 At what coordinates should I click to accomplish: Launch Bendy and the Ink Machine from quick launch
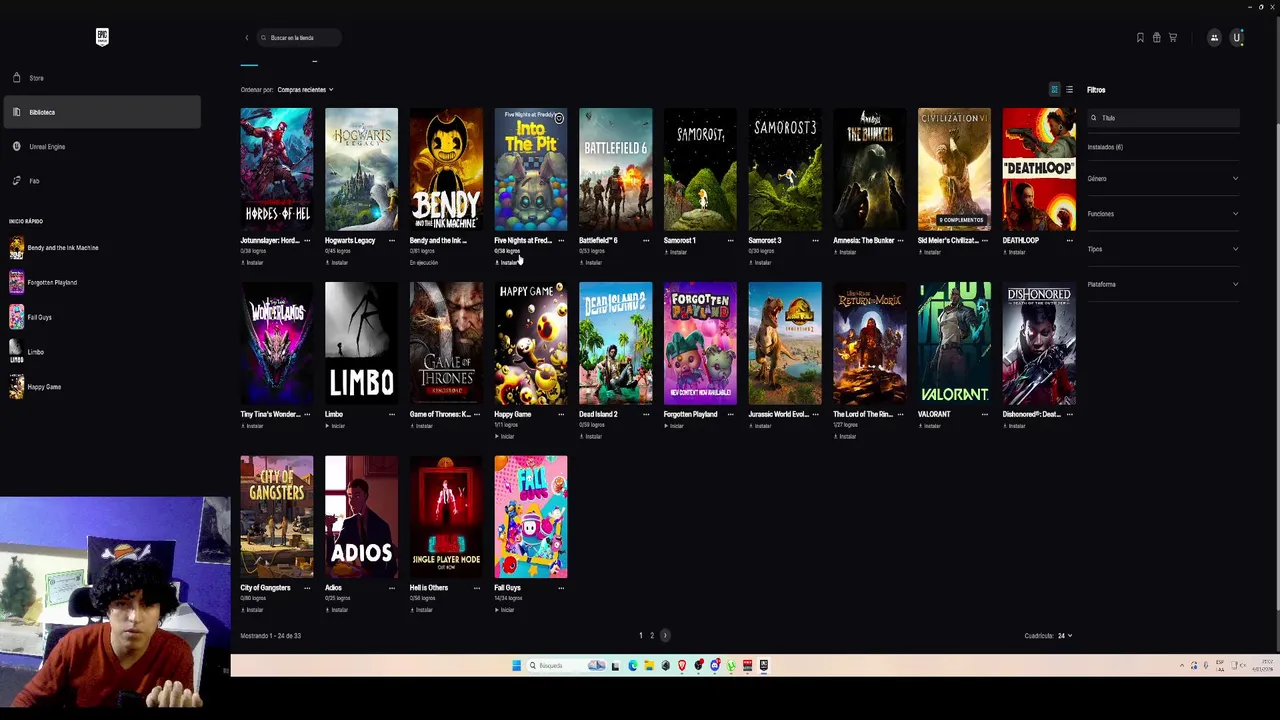pos(54,248)
